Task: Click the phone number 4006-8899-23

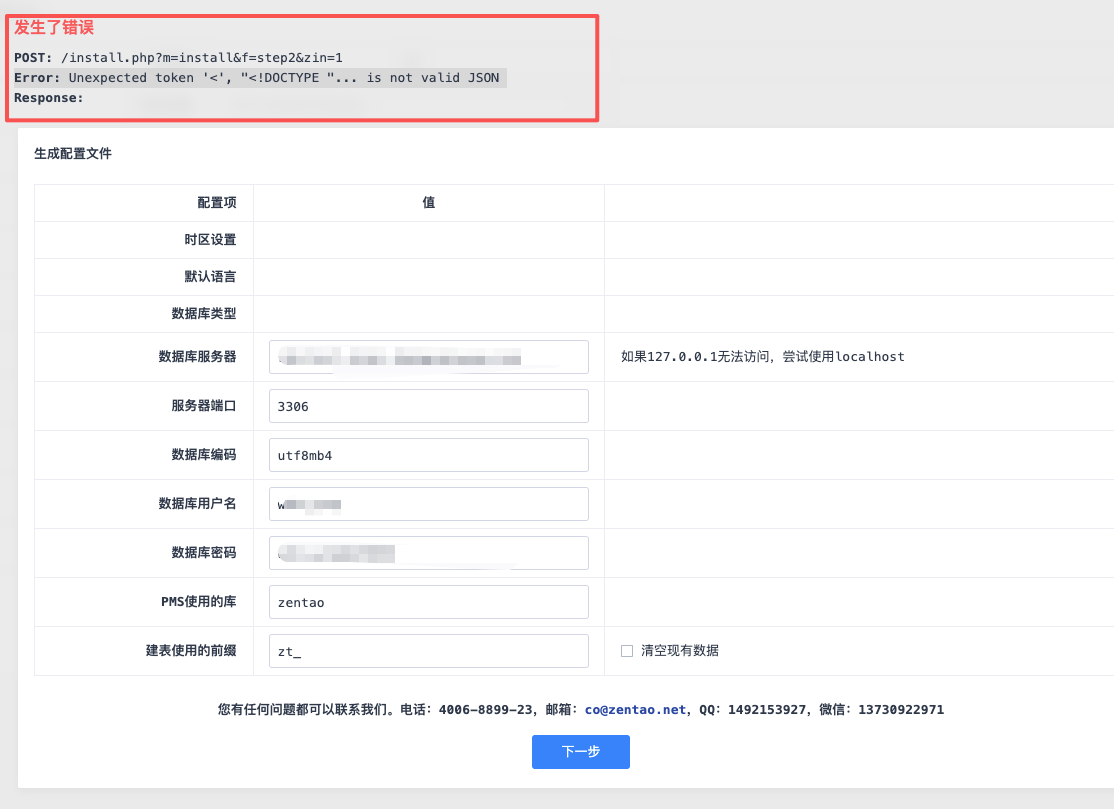Action: tap(485, 710)
